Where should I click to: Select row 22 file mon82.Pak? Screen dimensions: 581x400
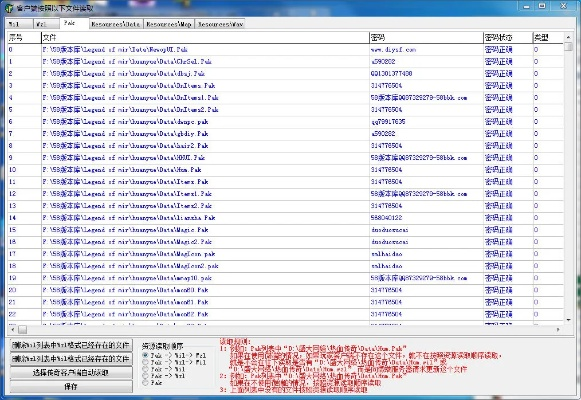pyautogui.click(x=125, y=314)
